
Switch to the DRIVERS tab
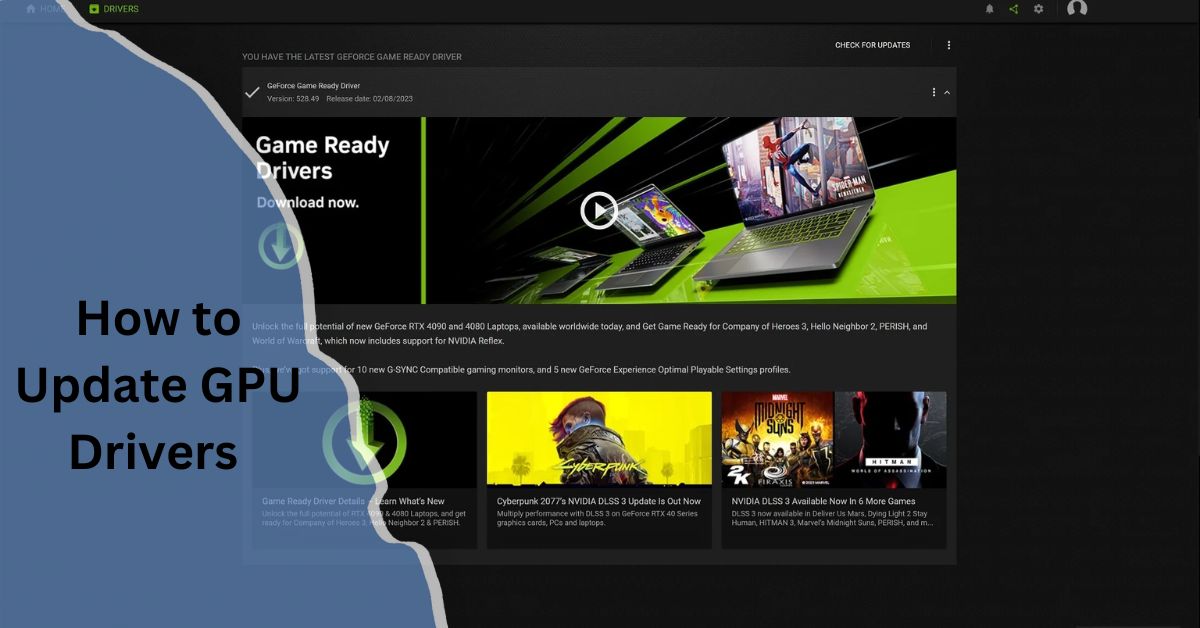(x=114, y=9)
